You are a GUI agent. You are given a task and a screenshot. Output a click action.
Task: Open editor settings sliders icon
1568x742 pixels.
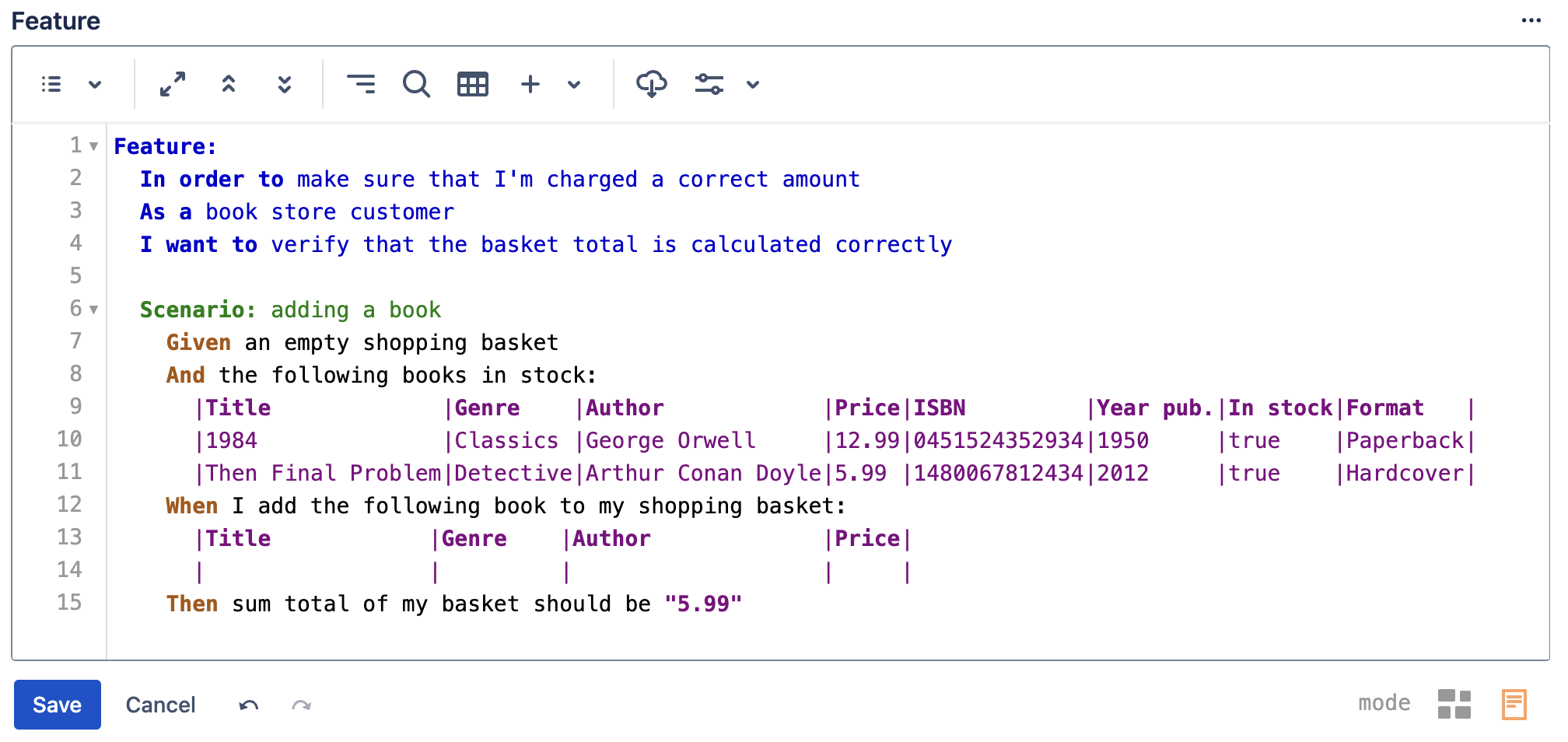tap(709, 84)
